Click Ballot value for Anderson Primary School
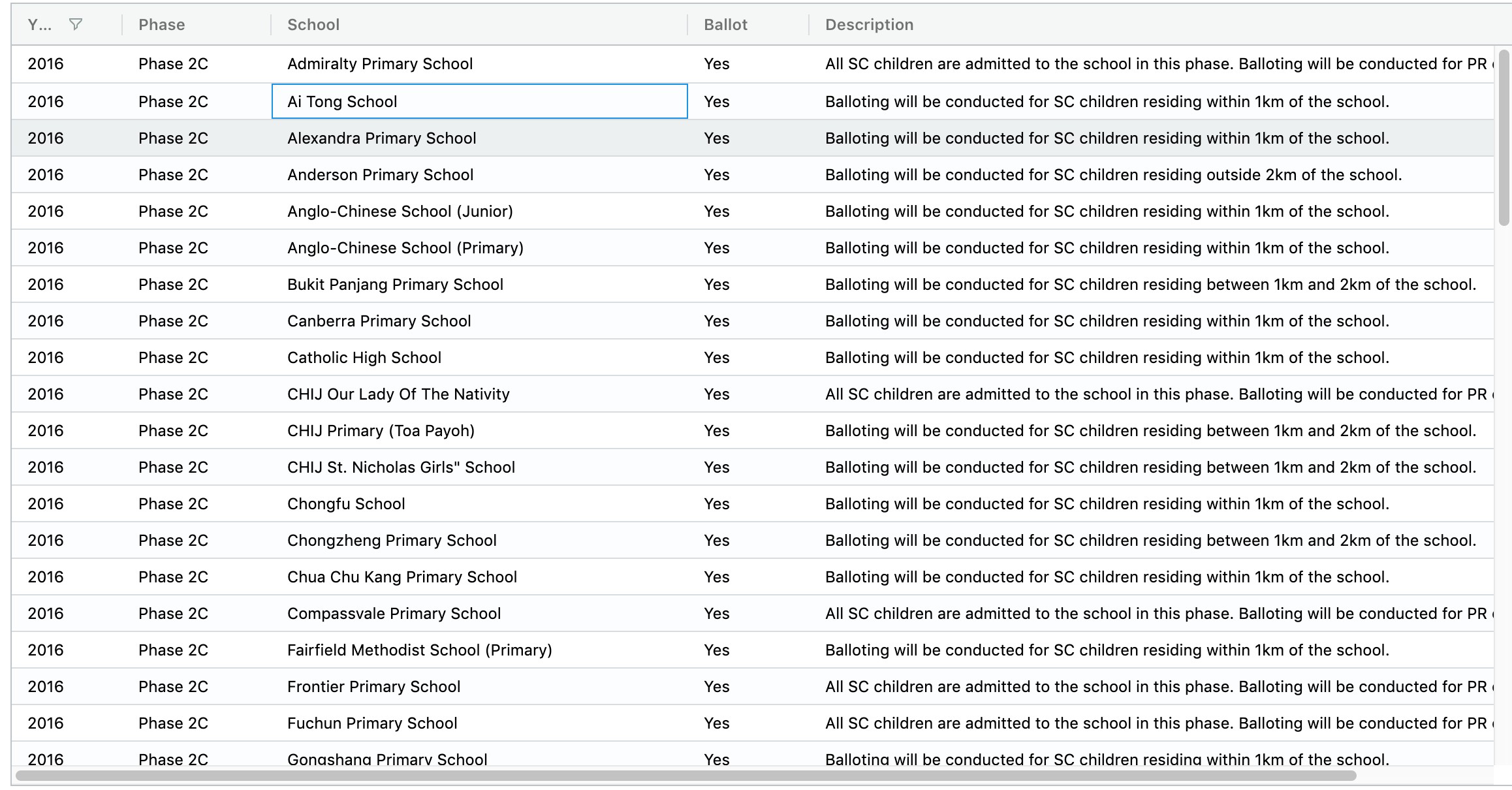Image resolution: width=1512 pixels, height=790 pixels. (716, 175)
